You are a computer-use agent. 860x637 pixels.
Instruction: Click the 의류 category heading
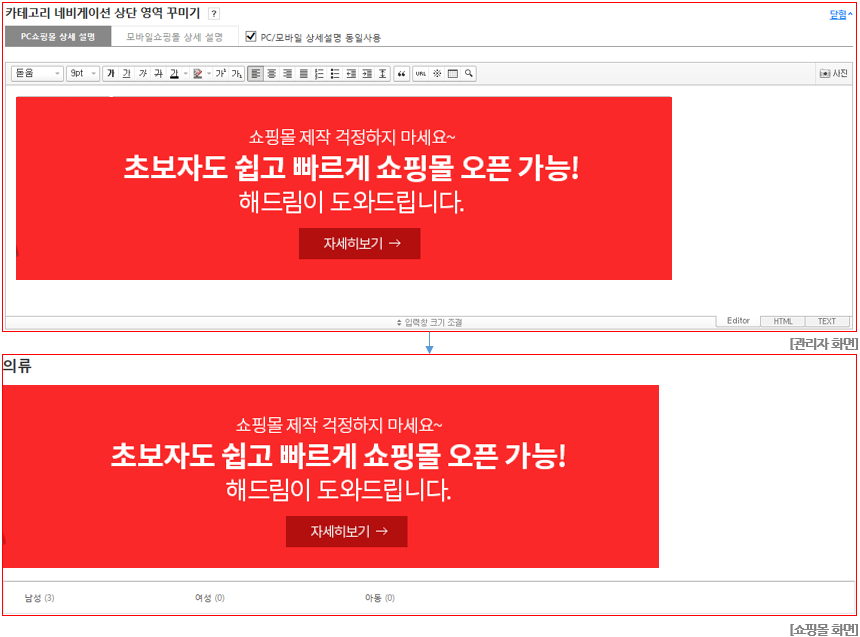(x=17, y=366)
